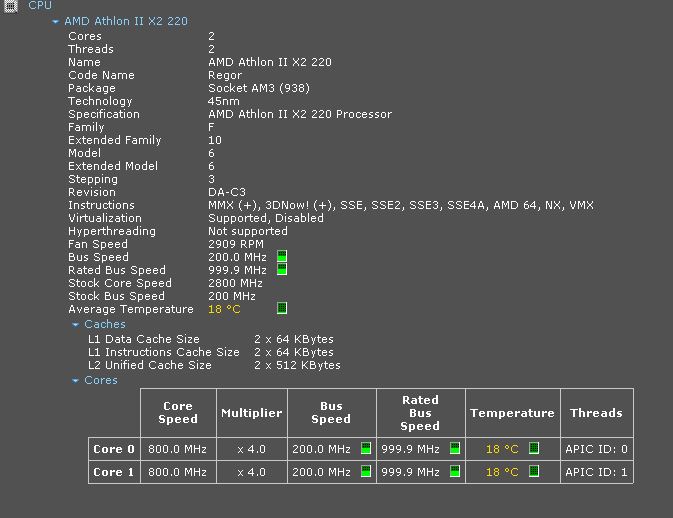Viewport: 673px width, 518px height.
Task: Click the Extended Family label
Action: (115, 140)
